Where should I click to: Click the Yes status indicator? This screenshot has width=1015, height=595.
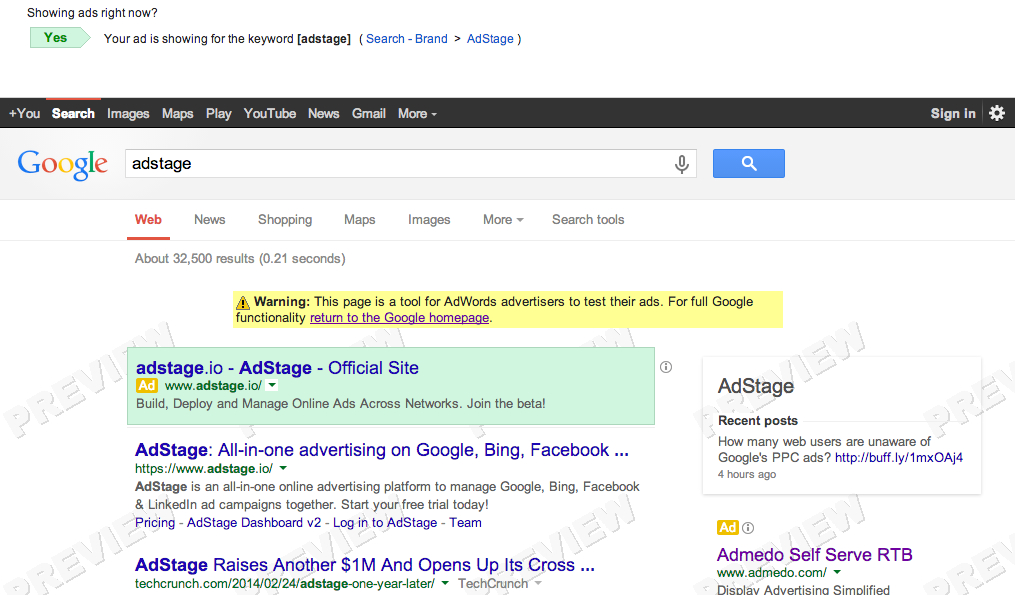click(60, 38)
